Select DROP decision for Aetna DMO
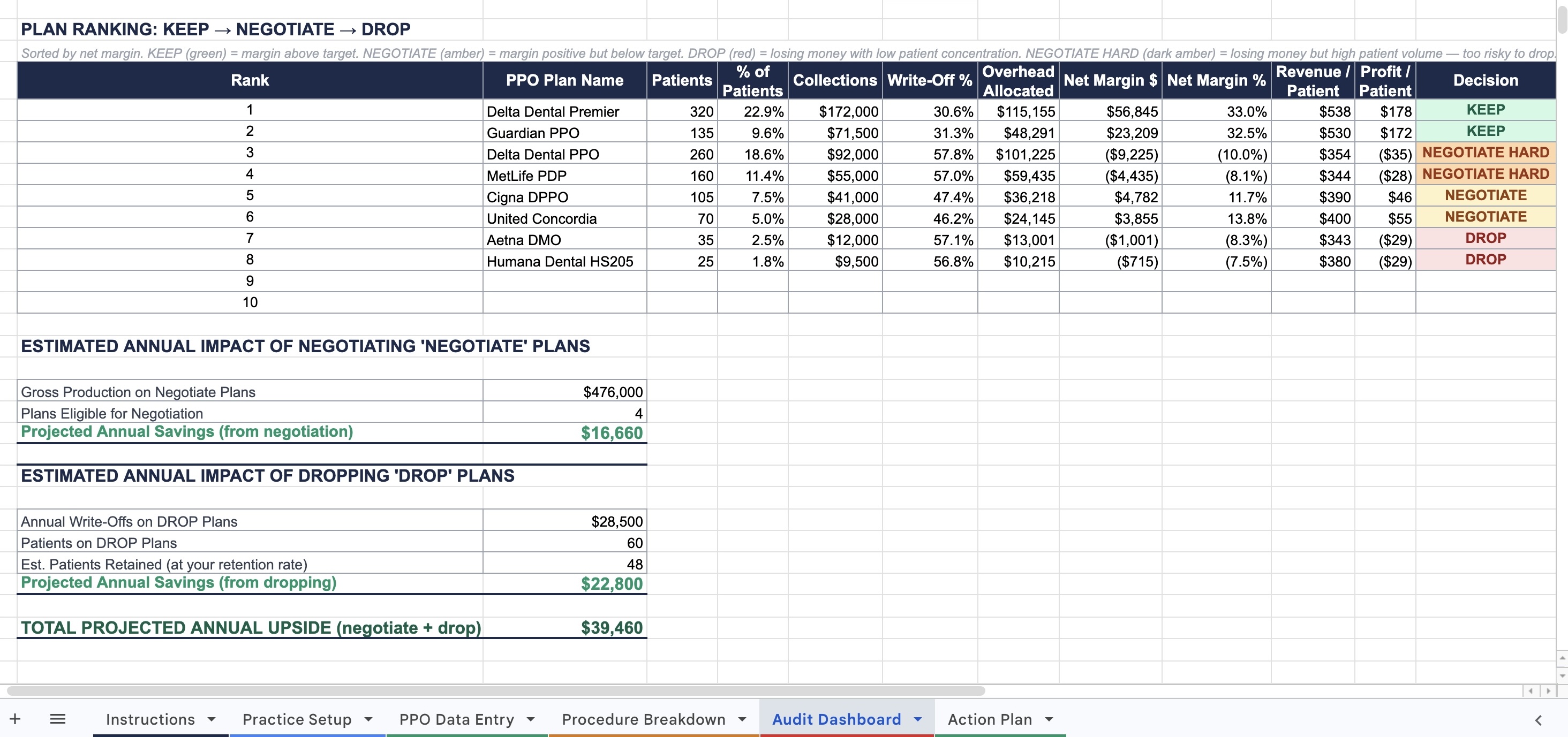Screen dimensions: 1568x737 tap(1486, 238)
